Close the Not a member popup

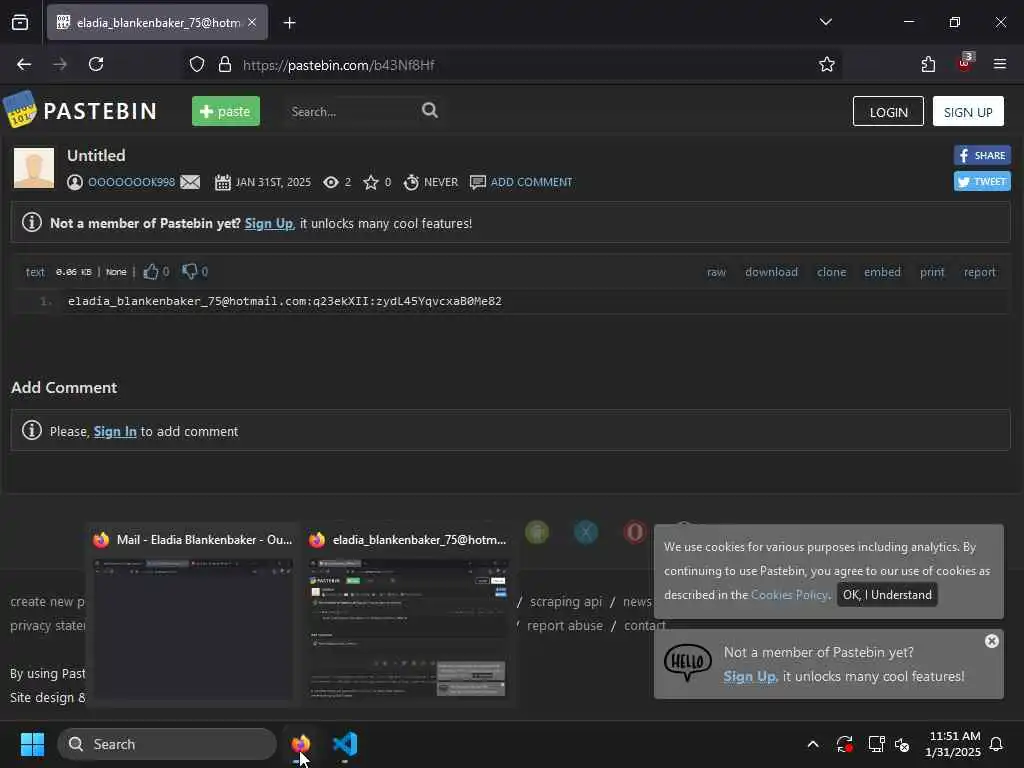click(991, 641)
